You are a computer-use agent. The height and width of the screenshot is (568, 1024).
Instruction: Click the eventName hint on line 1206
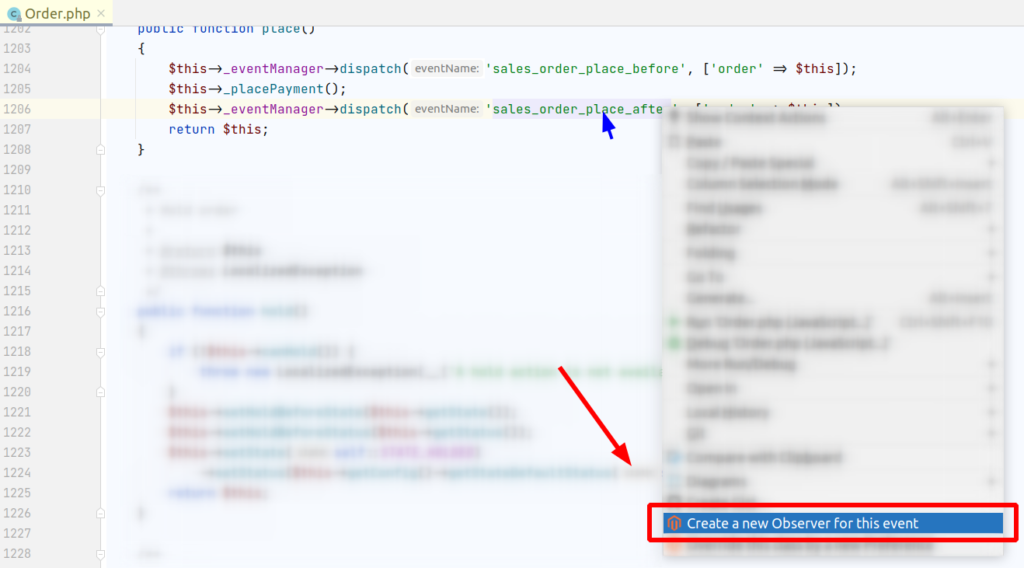coord(446,109)
